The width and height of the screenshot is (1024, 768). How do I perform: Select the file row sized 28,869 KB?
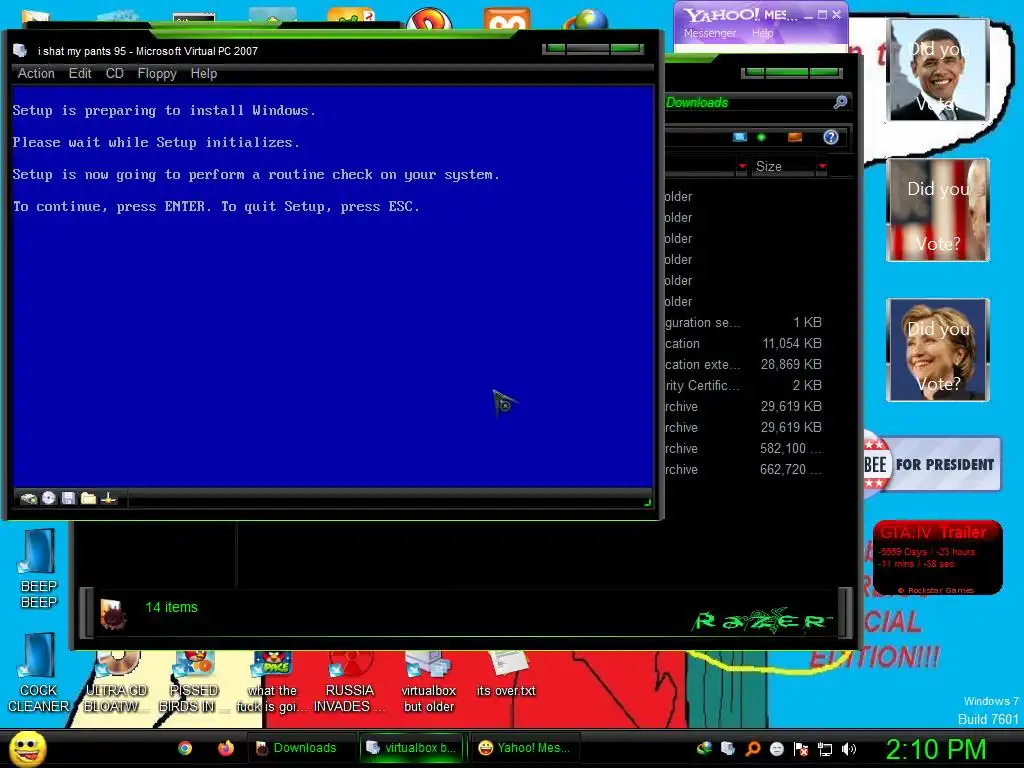(744, 364)
